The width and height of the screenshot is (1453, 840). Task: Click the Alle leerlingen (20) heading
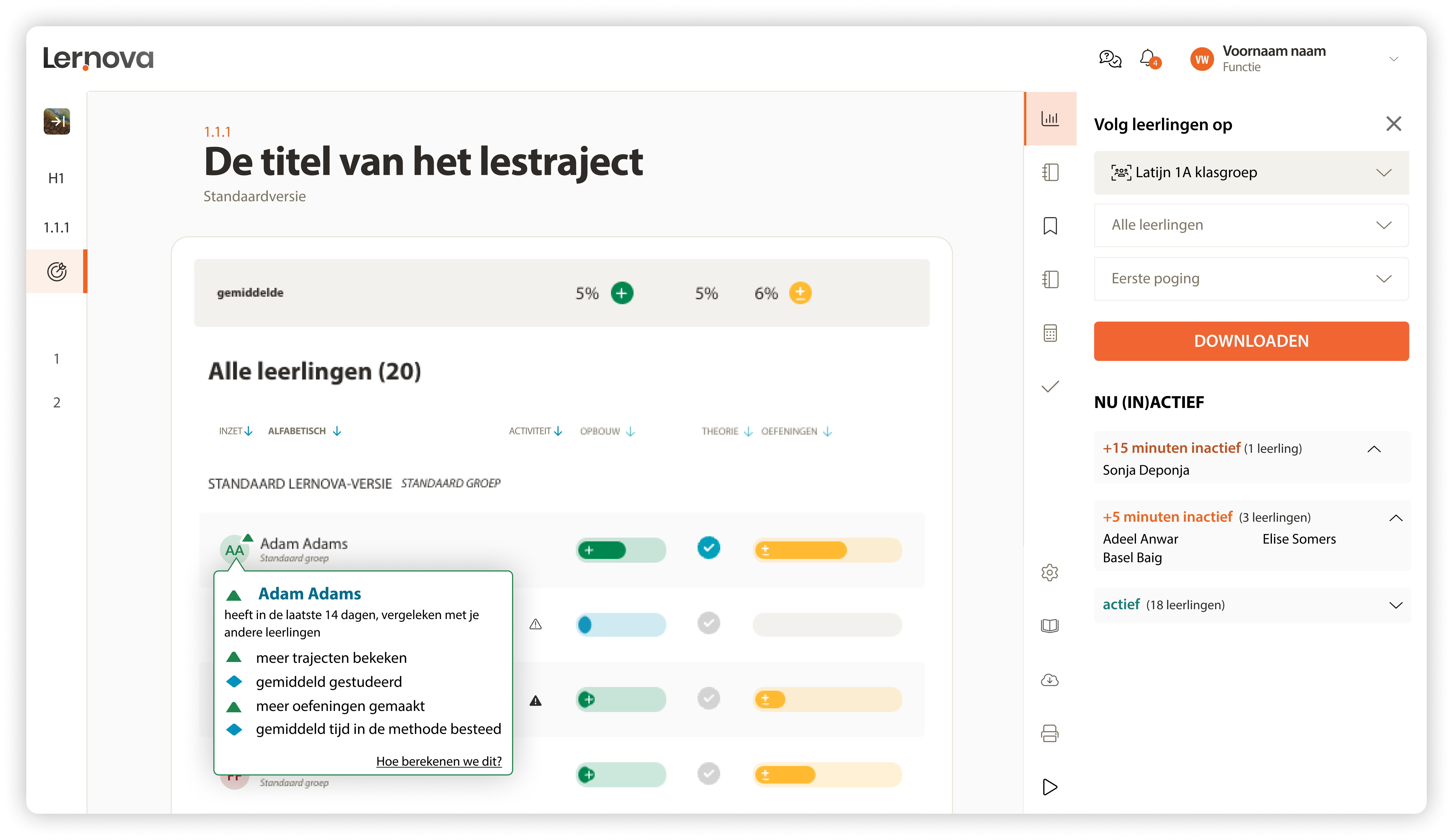pos(314,371)
